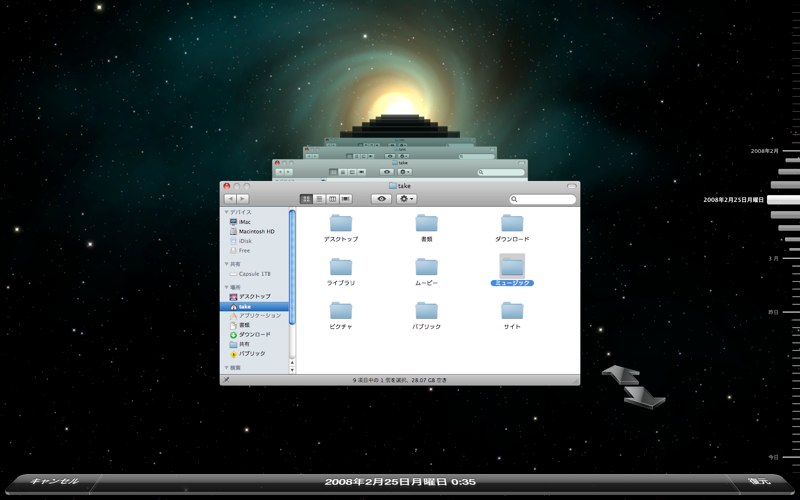Collapse the 検索 sidebar section
800x500 pixels.
(x=227, y=367)
